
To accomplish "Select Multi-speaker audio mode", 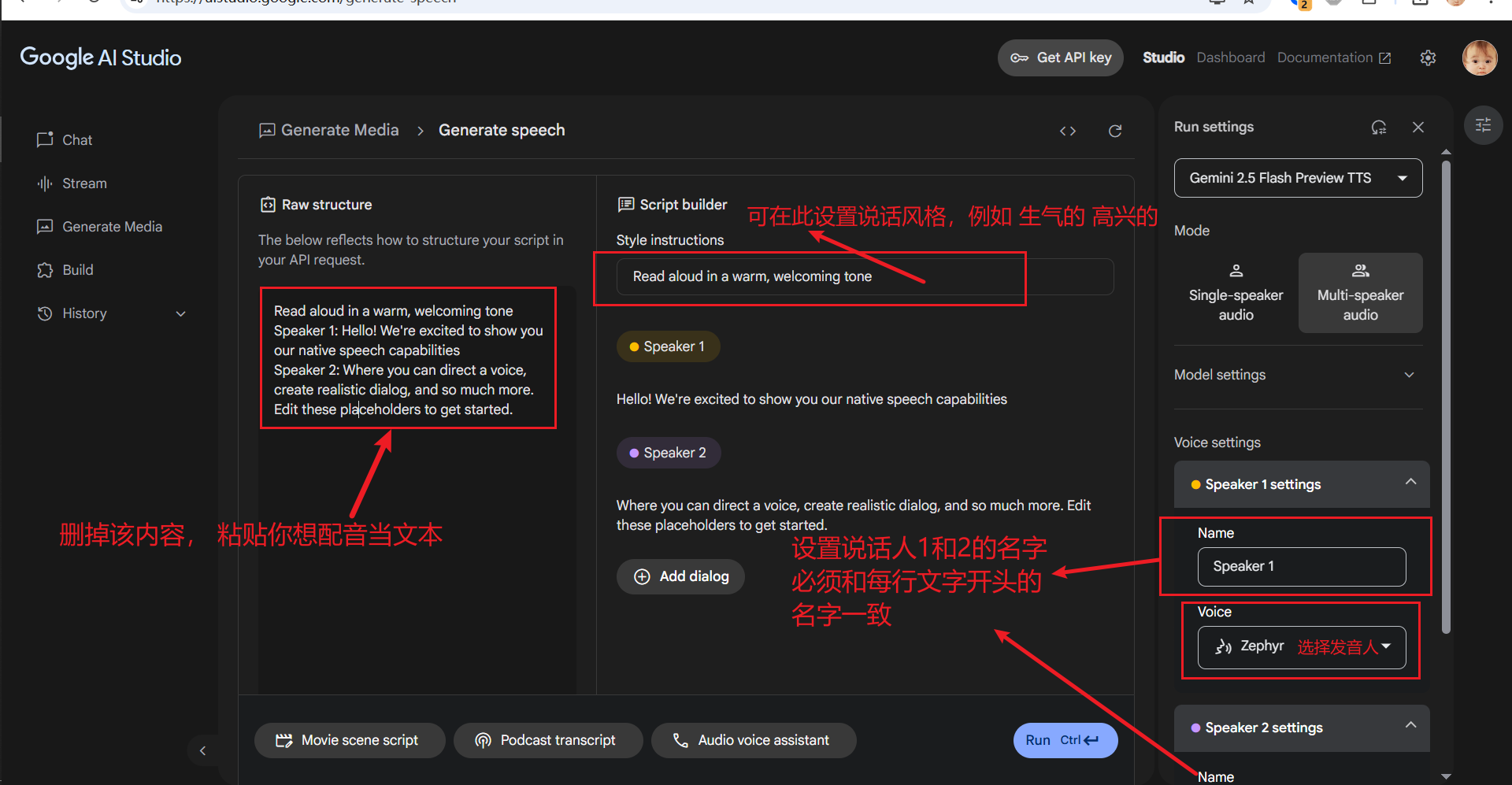I will 1360,293.
